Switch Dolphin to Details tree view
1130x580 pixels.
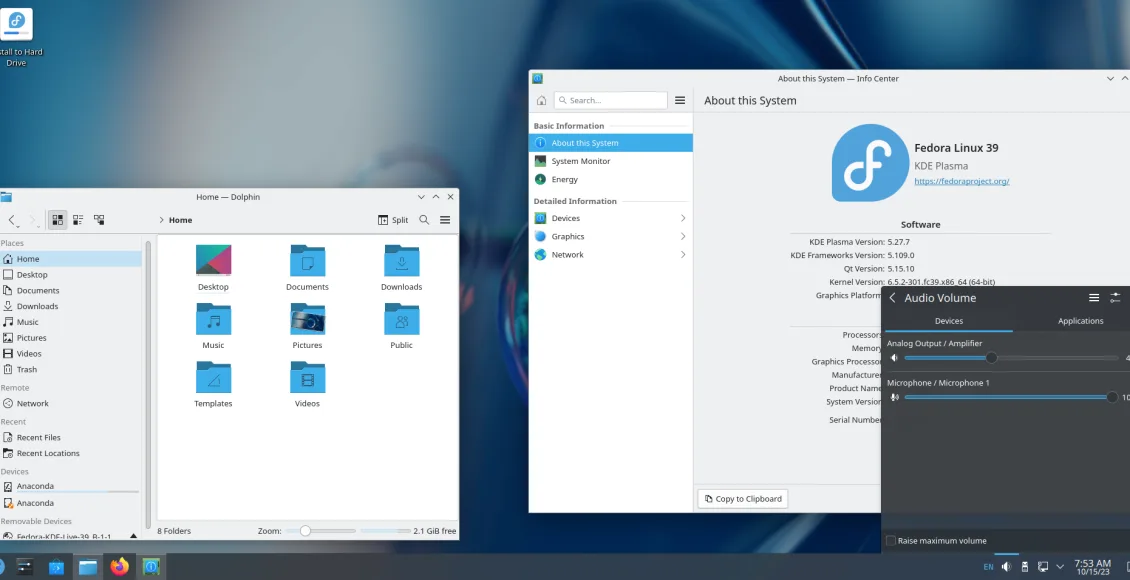click(x=99, y=220)
